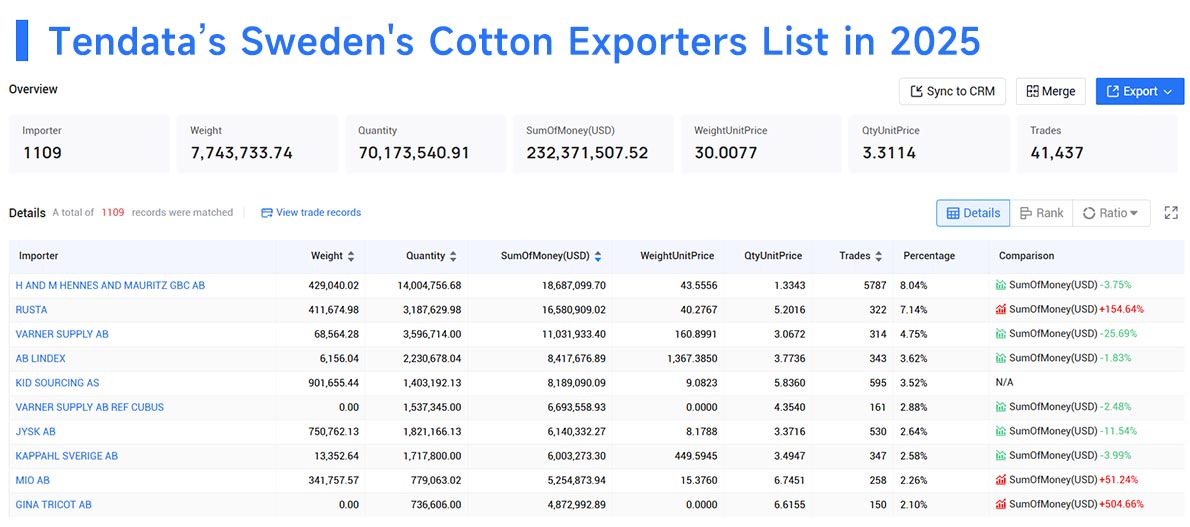Click the Weight overview card 7,743,733.74
The width and height of the screenshot is (1190, 527).
click(x=257, y=144)
